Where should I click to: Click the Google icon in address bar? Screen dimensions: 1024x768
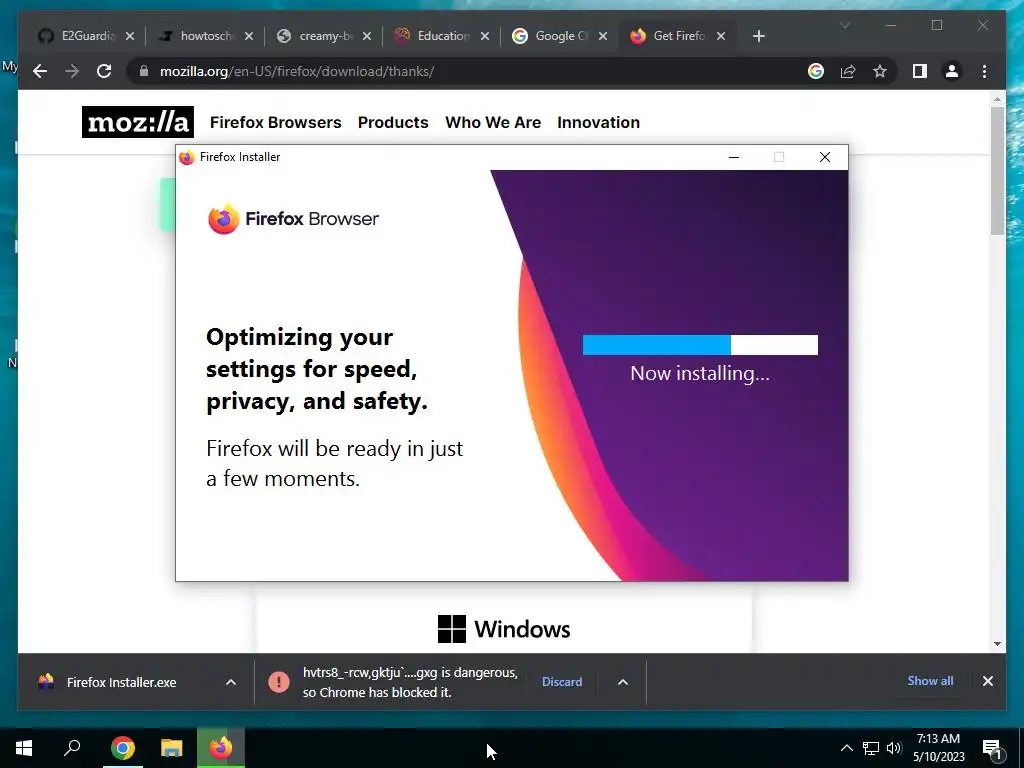(816, 71)
